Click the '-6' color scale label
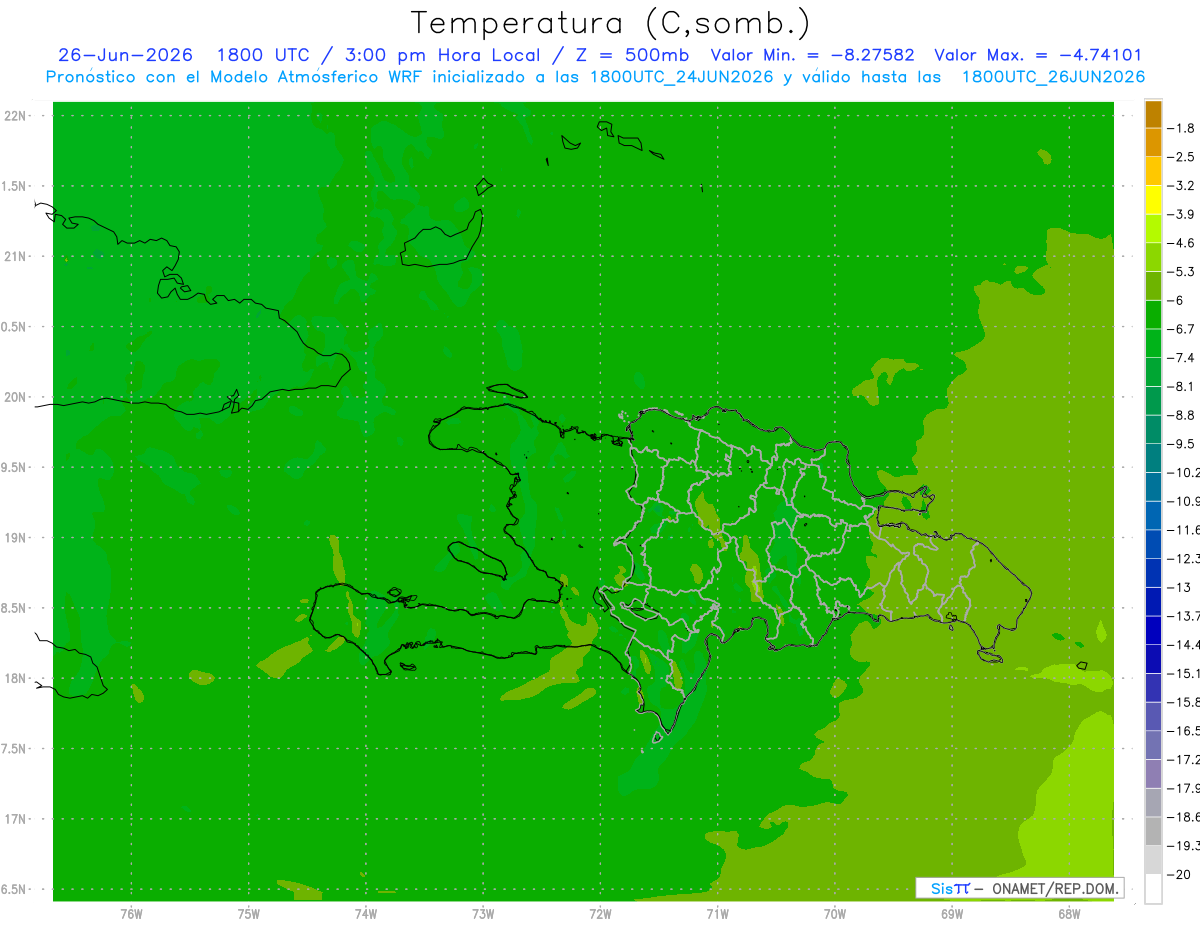This screenshot has height=927, width=1200. click(1176, 300)
